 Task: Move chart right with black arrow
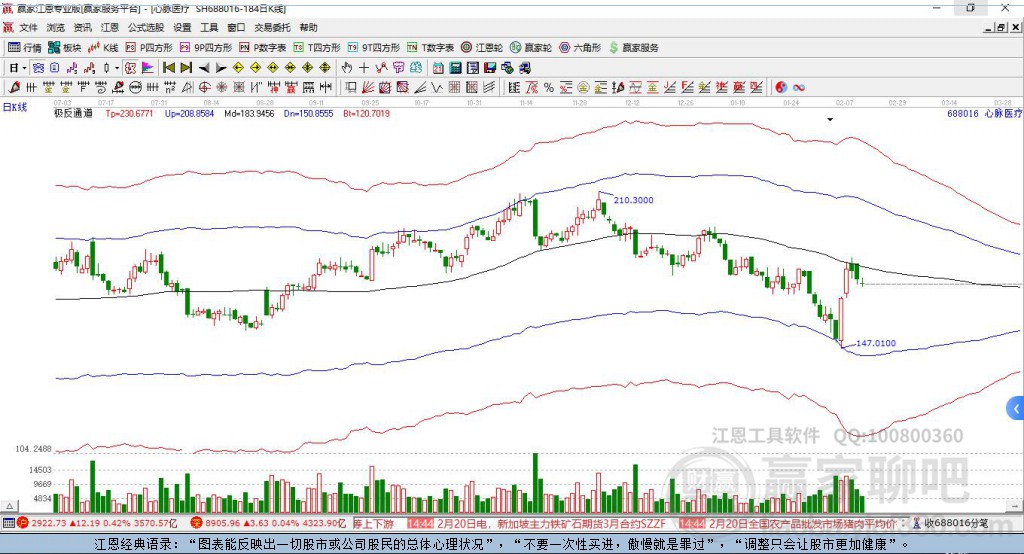221,68
